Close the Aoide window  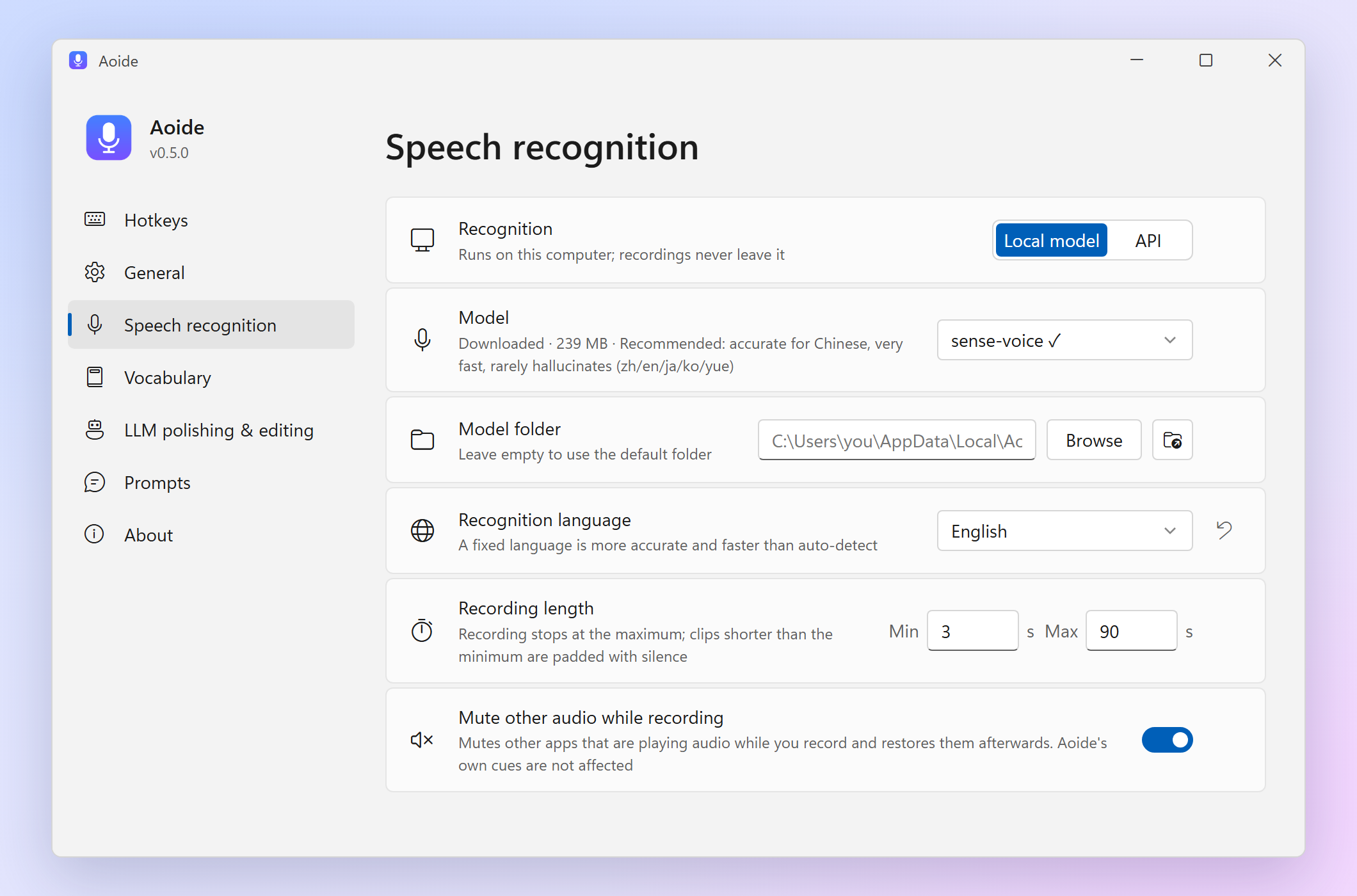coord(1275,60)
